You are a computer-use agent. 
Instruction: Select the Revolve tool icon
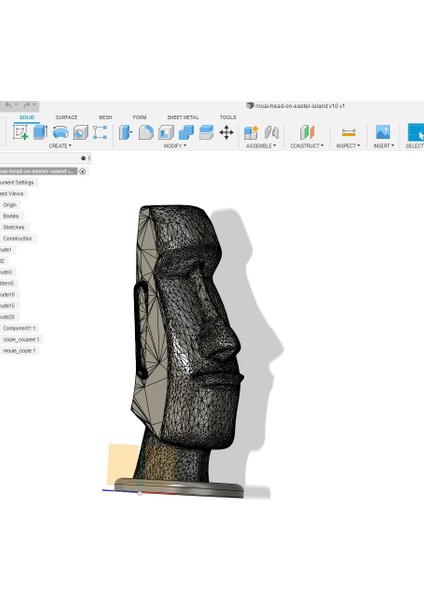[60, 132]
